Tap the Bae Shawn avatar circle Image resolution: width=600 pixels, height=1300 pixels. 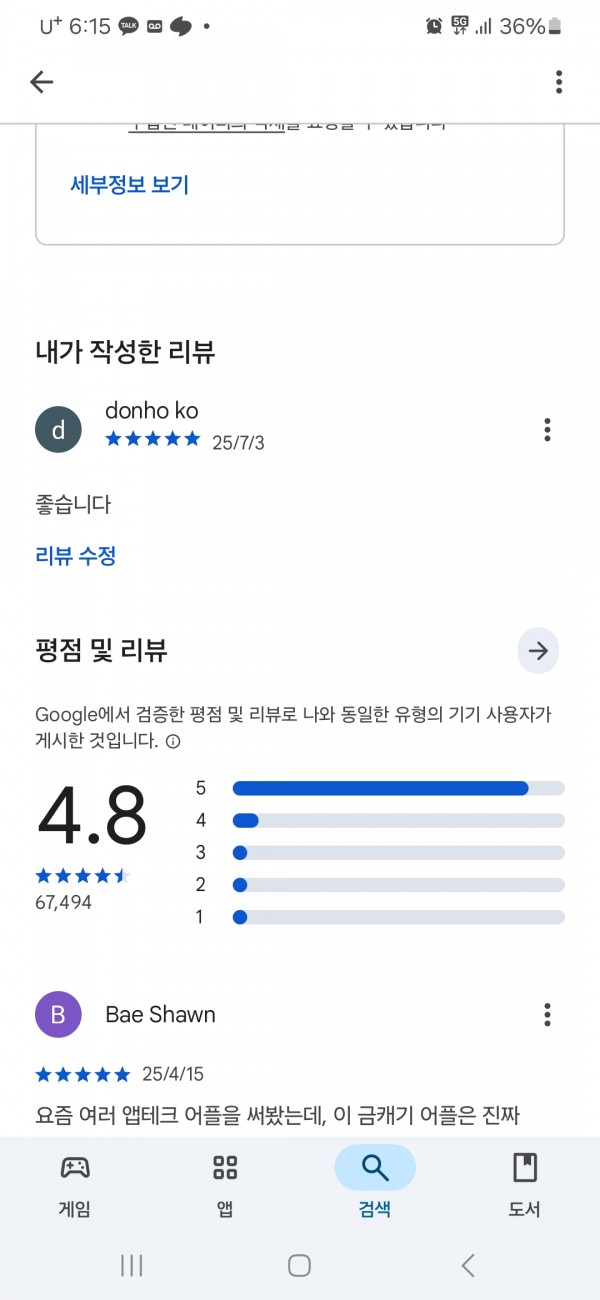coord(58,1015)
